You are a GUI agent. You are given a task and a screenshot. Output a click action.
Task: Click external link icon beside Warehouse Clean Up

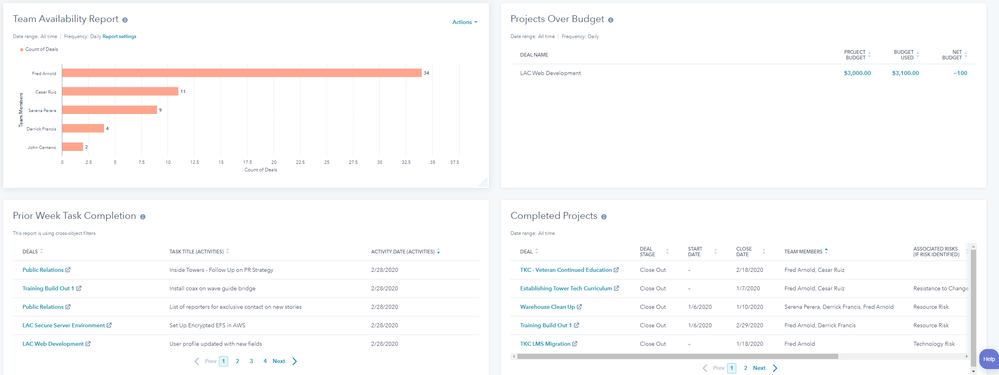click(x=580, y=307)
